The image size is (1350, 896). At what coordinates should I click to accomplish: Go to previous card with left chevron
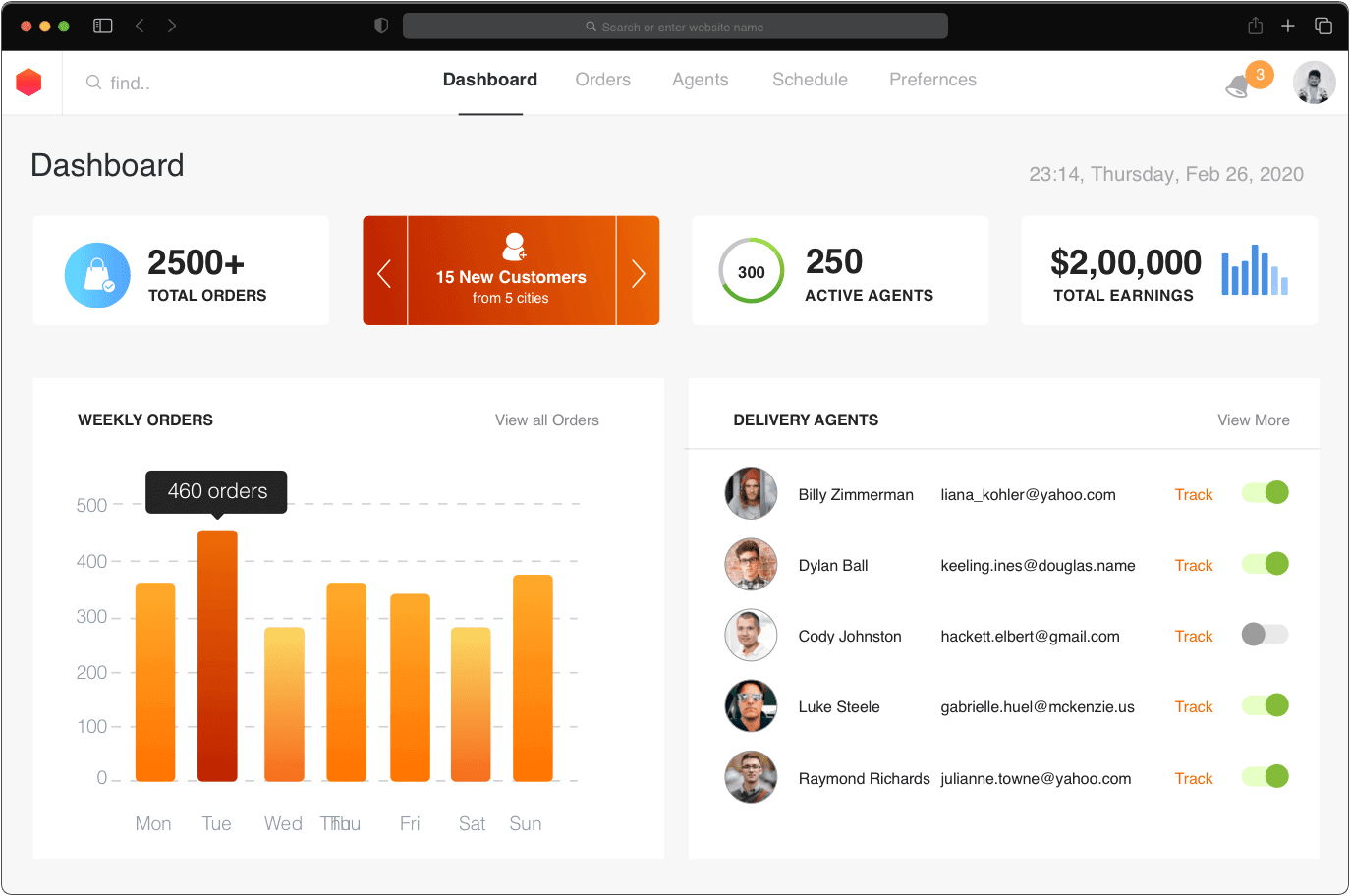click(385, 272)
